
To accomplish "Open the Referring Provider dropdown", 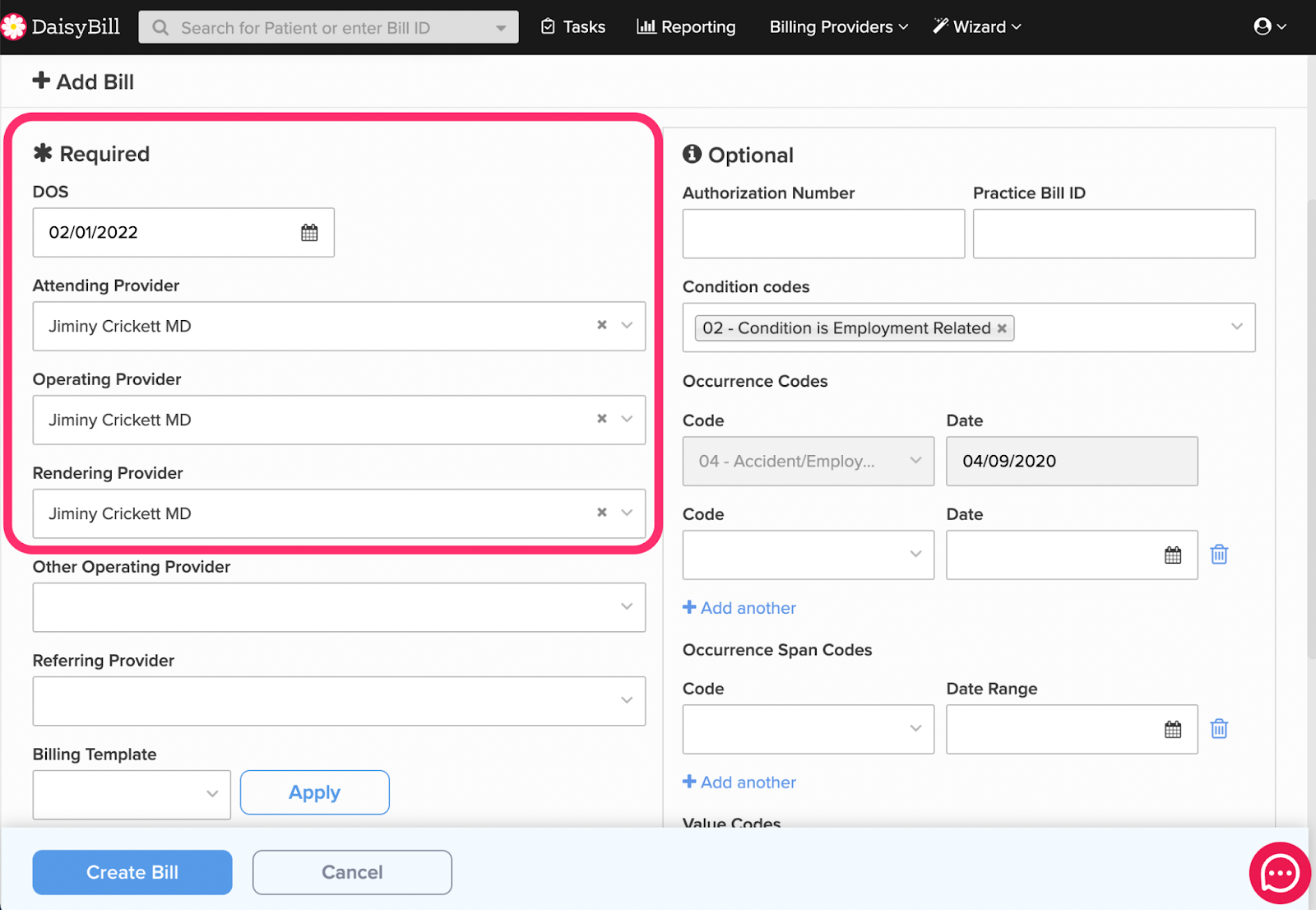I will 339,701.
